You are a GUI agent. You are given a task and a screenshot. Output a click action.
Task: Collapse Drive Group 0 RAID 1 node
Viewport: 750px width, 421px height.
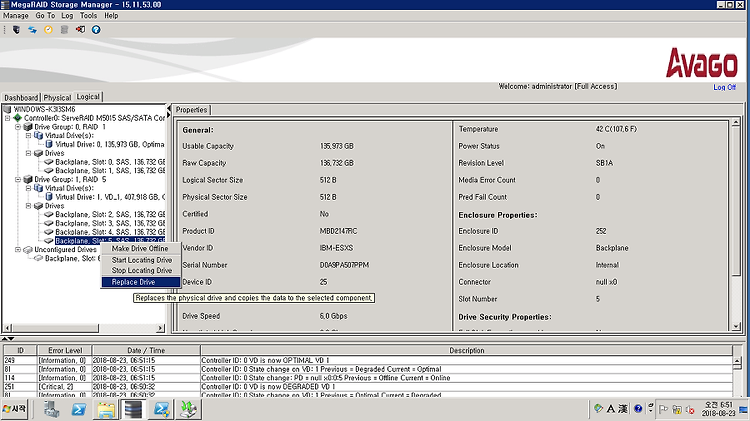tap(18, 127)
